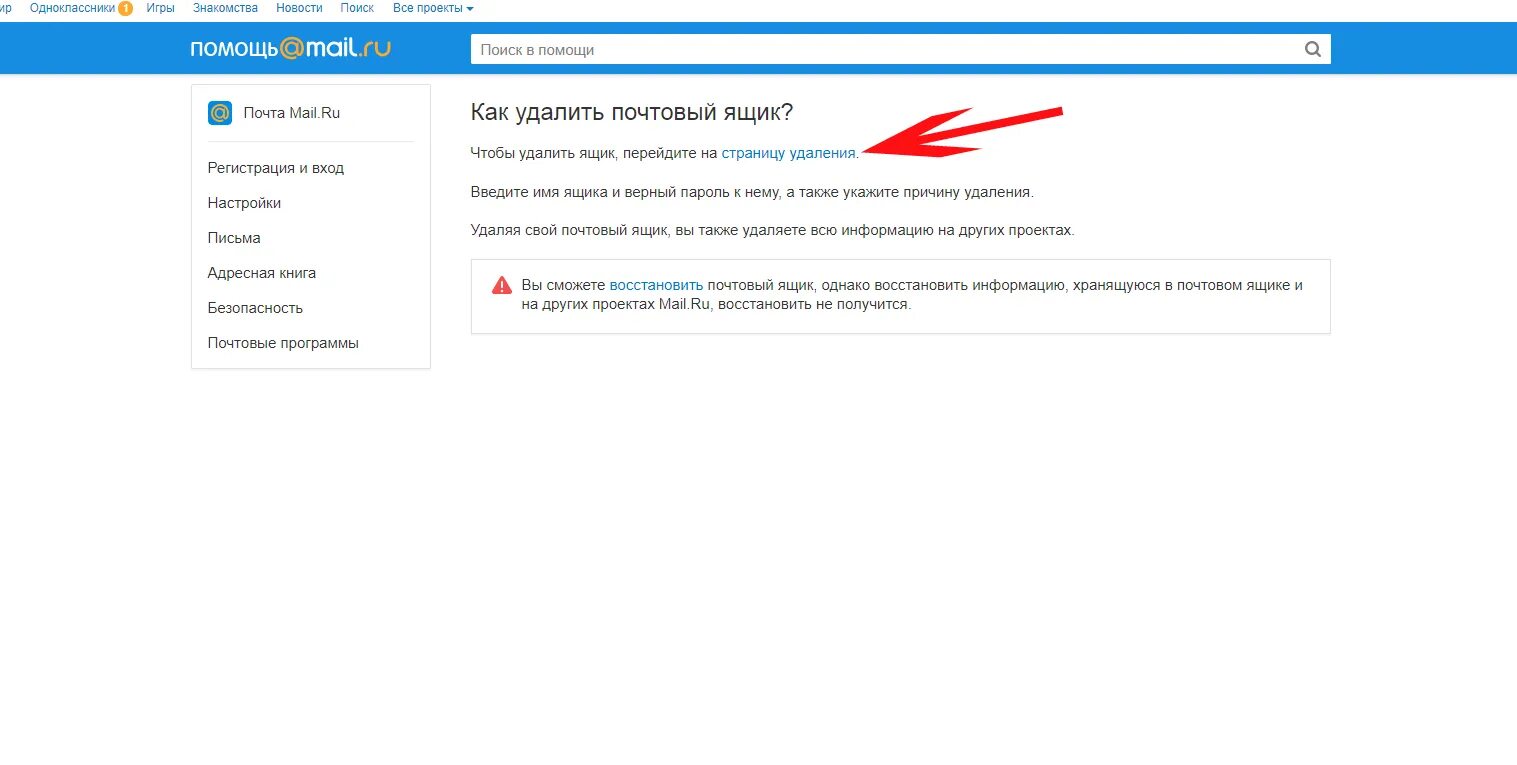Click the red warning triangle icon
1517x765 pixels.
[502, 286]
